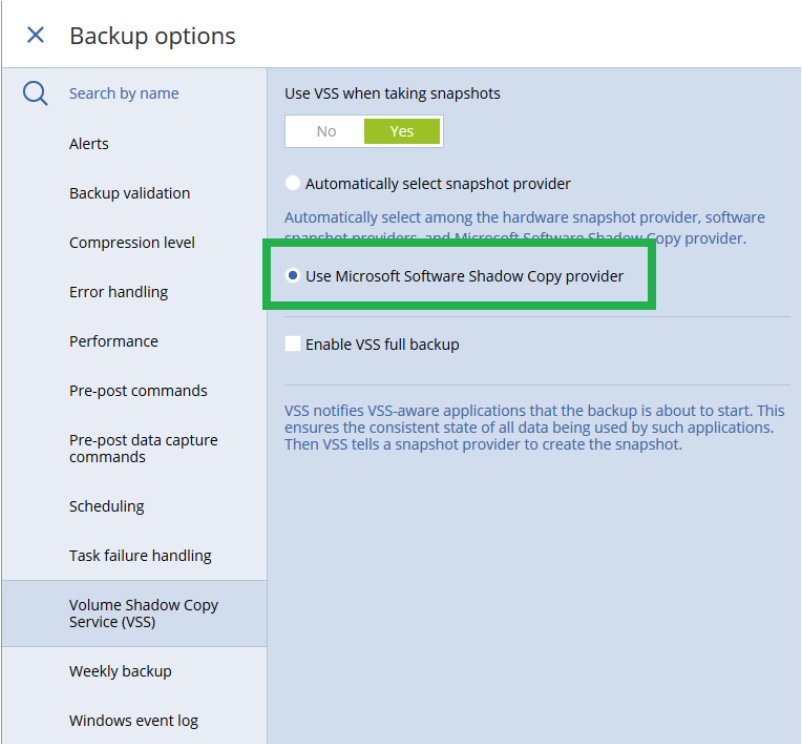
Task: Switch VSS snapshots toggle to No
Action: click(x=326, y=131)
